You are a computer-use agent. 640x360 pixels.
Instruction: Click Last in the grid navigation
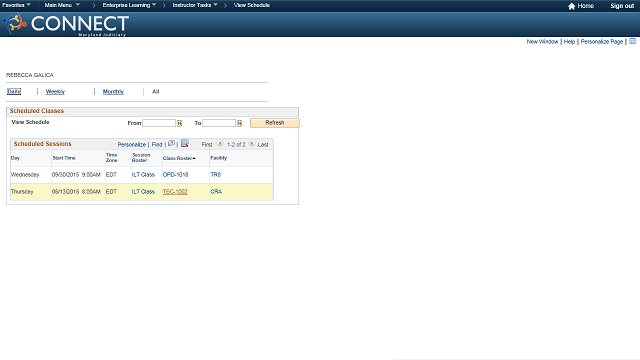pos(263,144)
